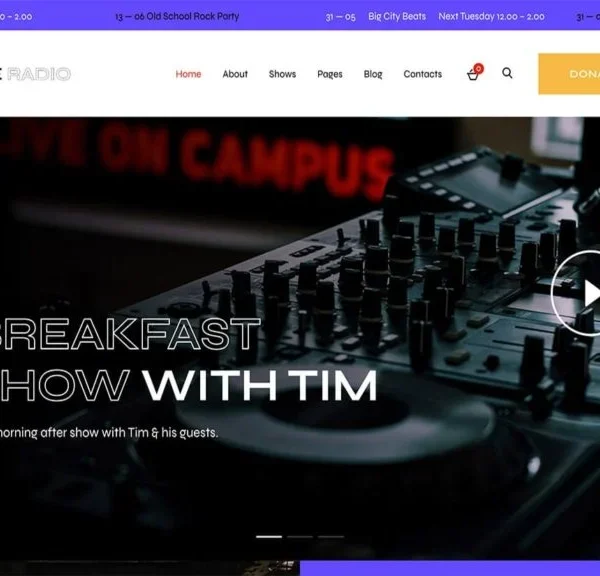
Task: Open the Big City Beats ticker item
Action: (x=397, y=16)
